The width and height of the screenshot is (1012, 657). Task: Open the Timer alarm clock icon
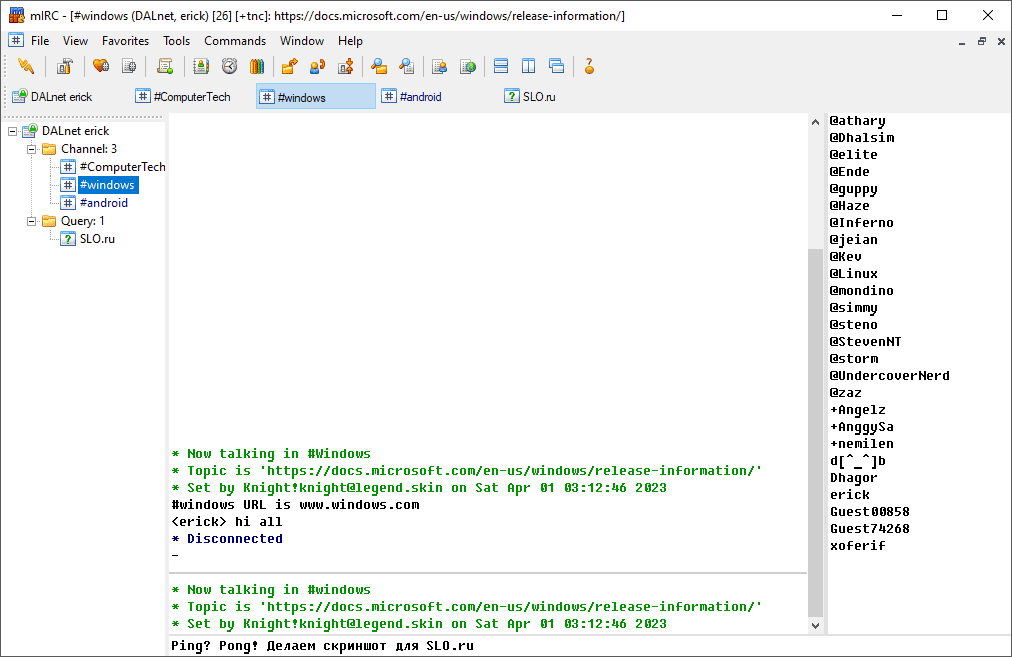pos(229,66)
